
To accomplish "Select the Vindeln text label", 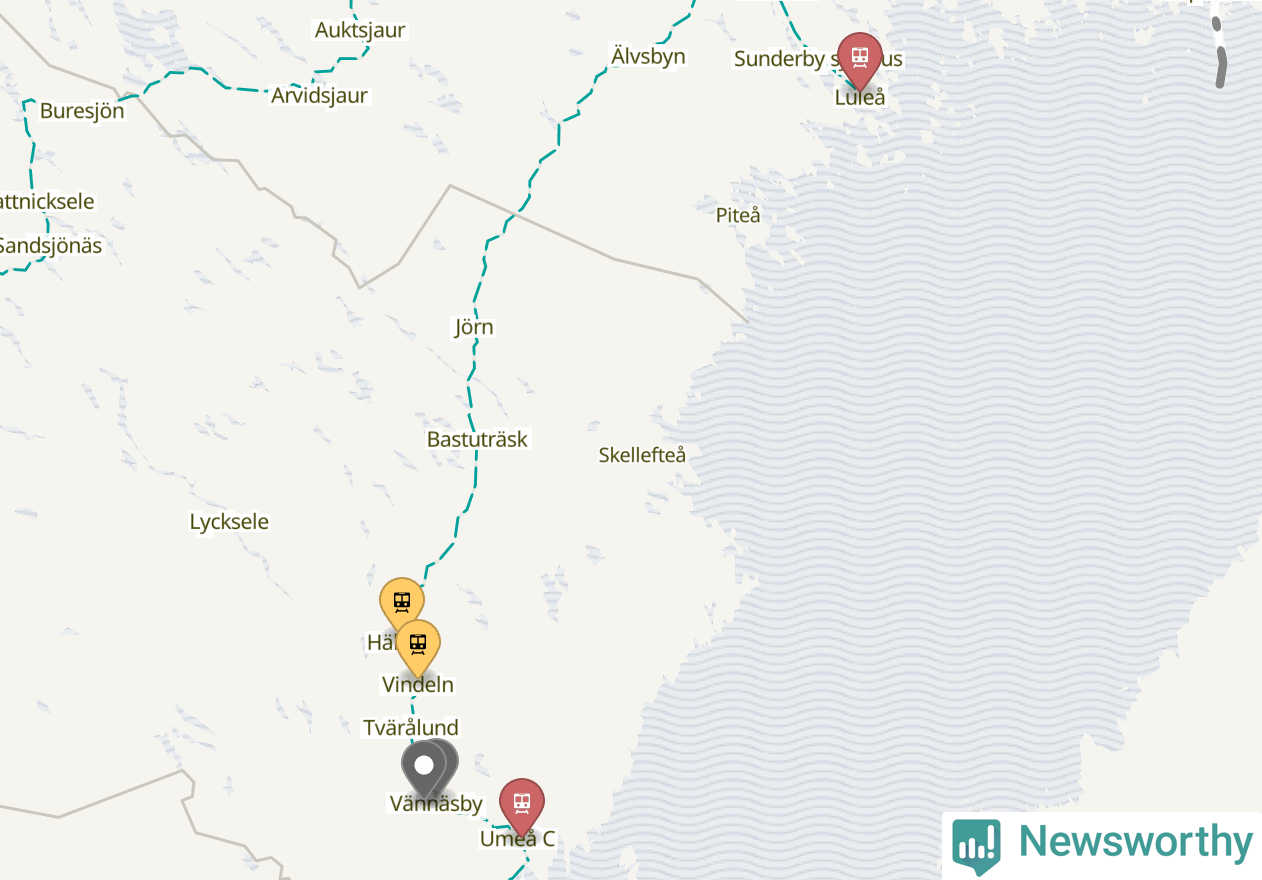I will pyautogui.click(x=418, y=685).
